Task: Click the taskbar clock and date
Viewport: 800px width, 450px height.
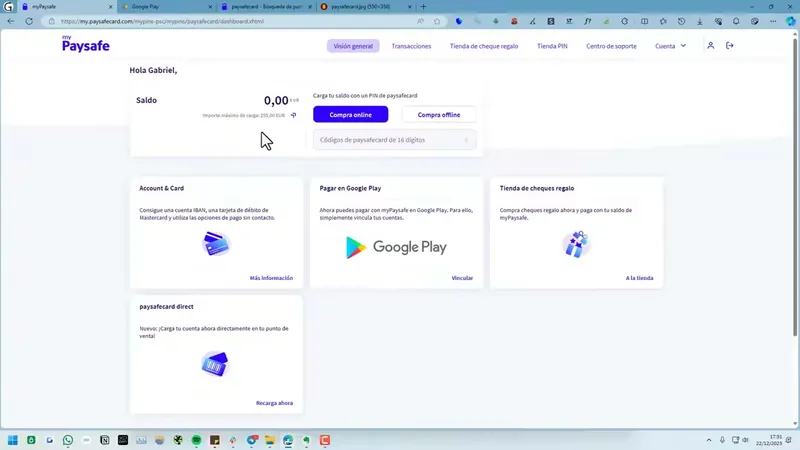Action: [x=769, y=440]
